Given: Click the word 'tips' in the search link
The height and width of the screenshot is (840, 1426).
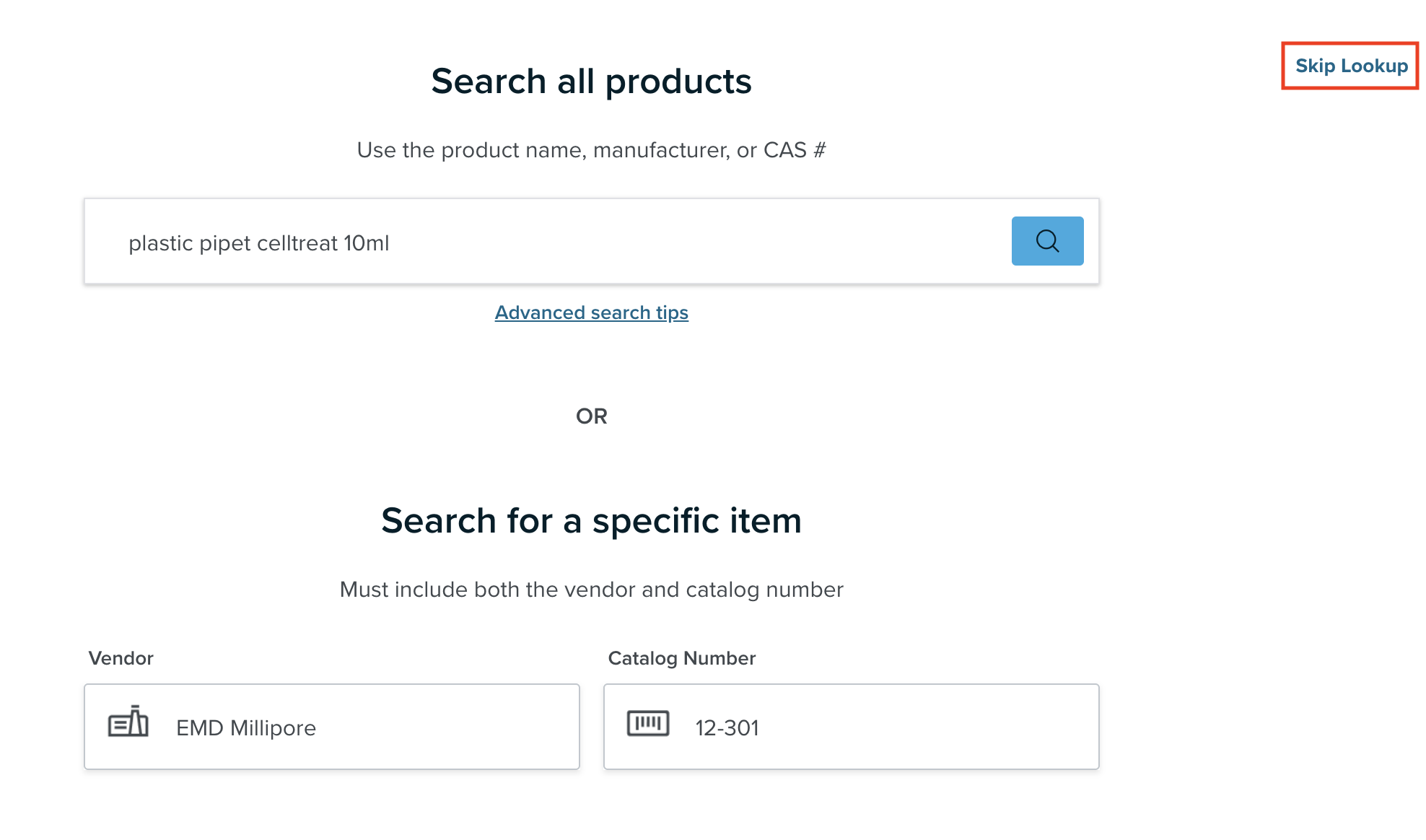Looking at the screenshot, I should pyautogui.click(x=672, y=312).
